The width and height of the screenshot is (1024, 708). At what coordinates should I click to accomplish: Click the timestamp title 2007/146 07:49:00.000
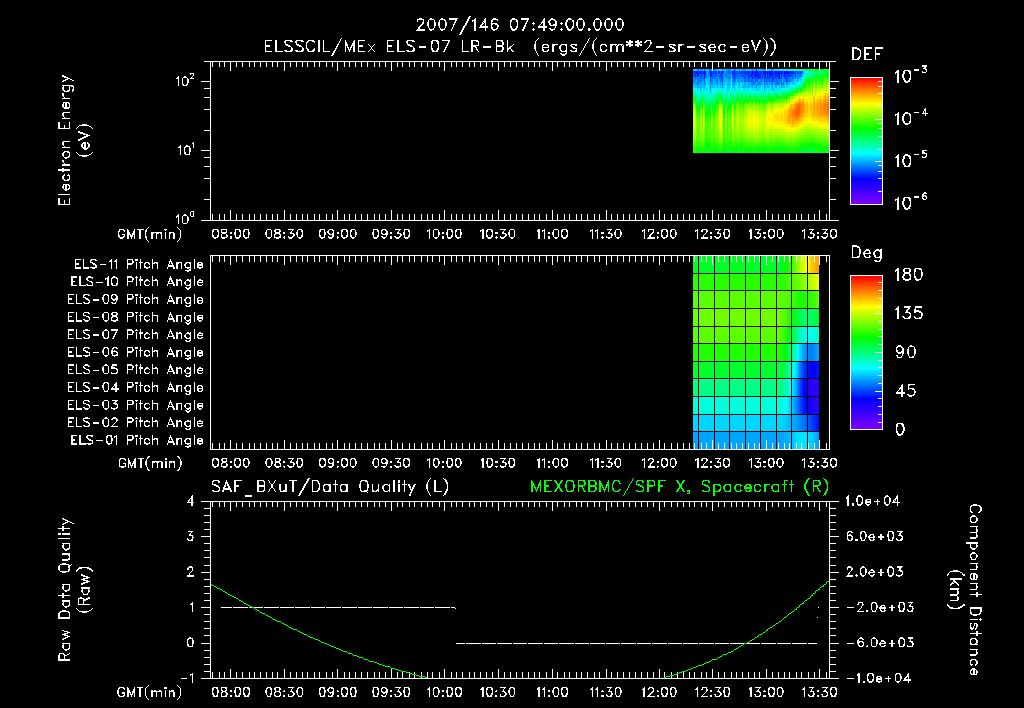point(520,25)
